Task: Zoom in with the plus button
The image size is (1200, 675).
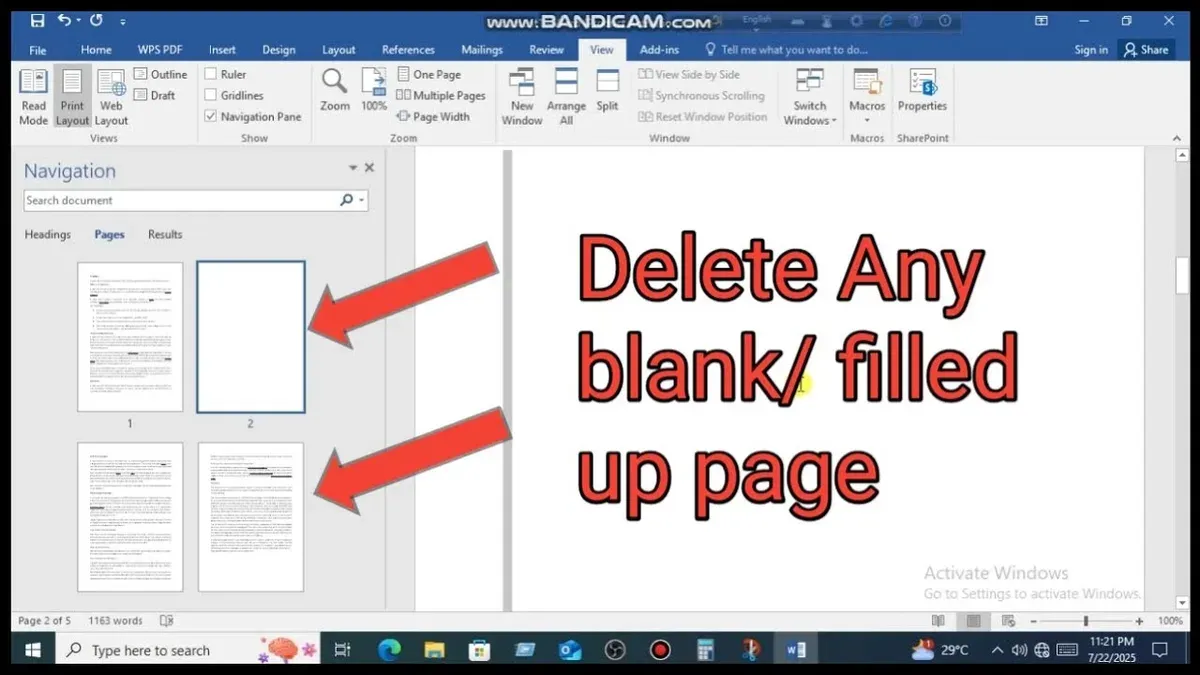Action: pos(1139,621)
